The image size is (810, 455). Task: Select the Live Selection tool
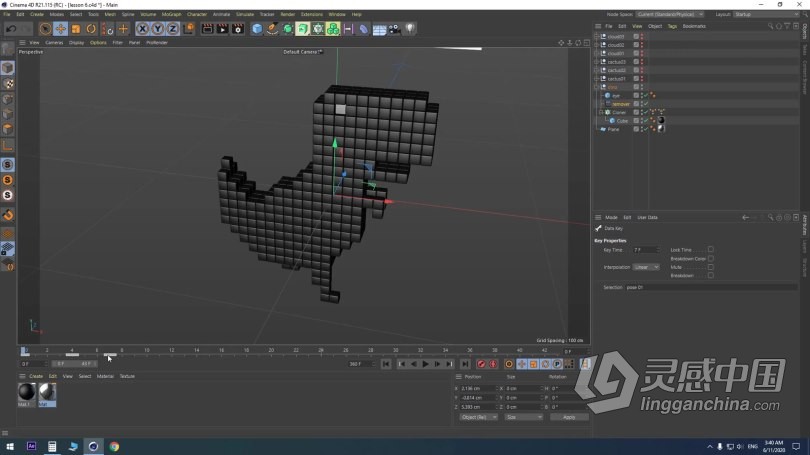[45, 29]
